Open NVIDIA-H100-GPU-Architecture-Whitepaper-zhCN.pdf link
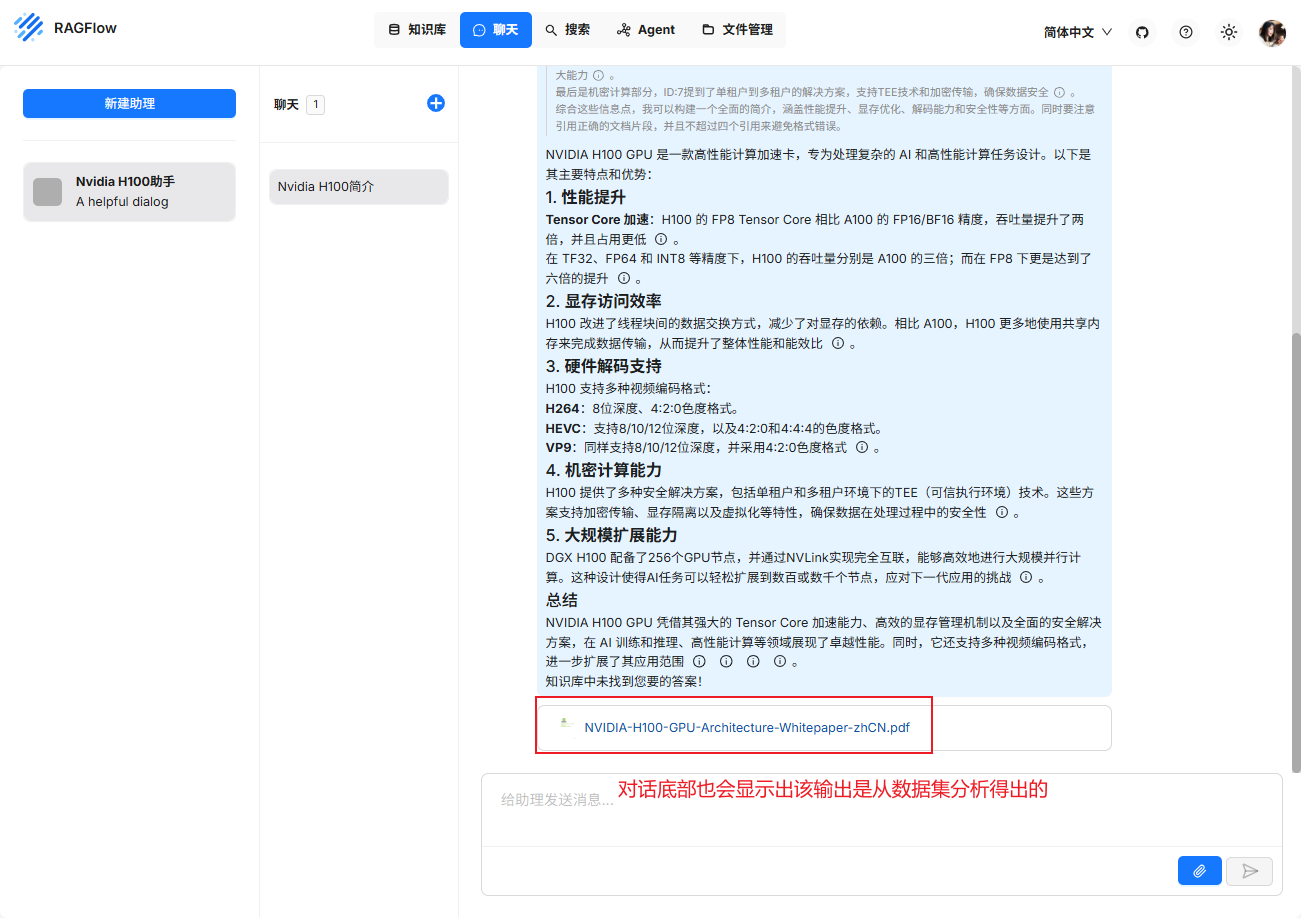The image size is (1301, 918). pyautogui.click(x=747, y=727)
